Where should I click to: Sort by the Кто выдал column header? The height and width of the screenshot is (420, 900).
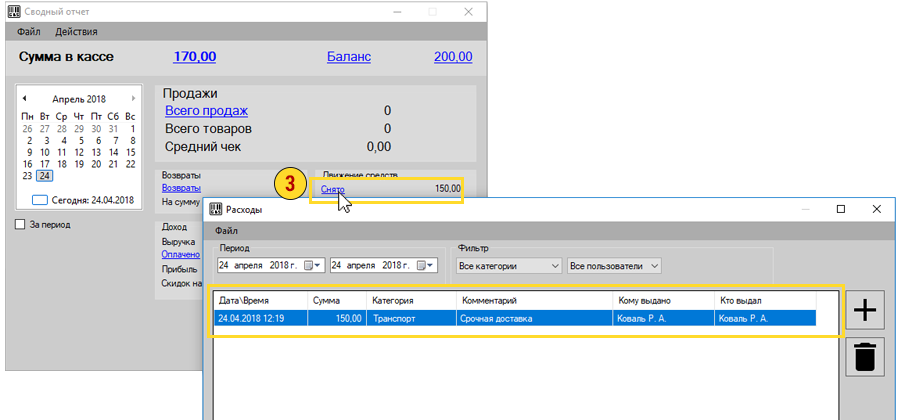[766, 301]
